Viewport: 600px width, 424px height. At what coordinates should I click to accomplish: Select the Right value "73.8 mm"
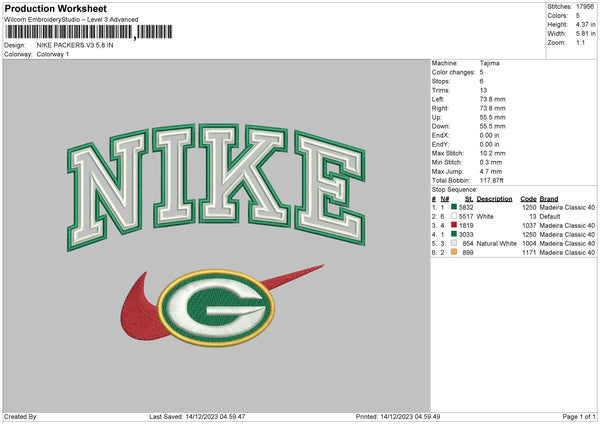coord(492,108)
